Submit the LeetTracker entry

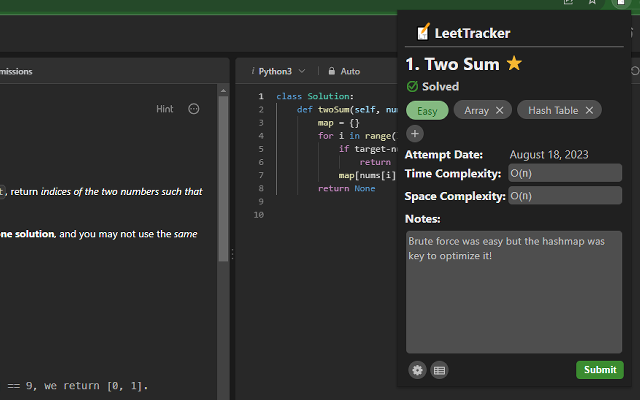point(600,370)
